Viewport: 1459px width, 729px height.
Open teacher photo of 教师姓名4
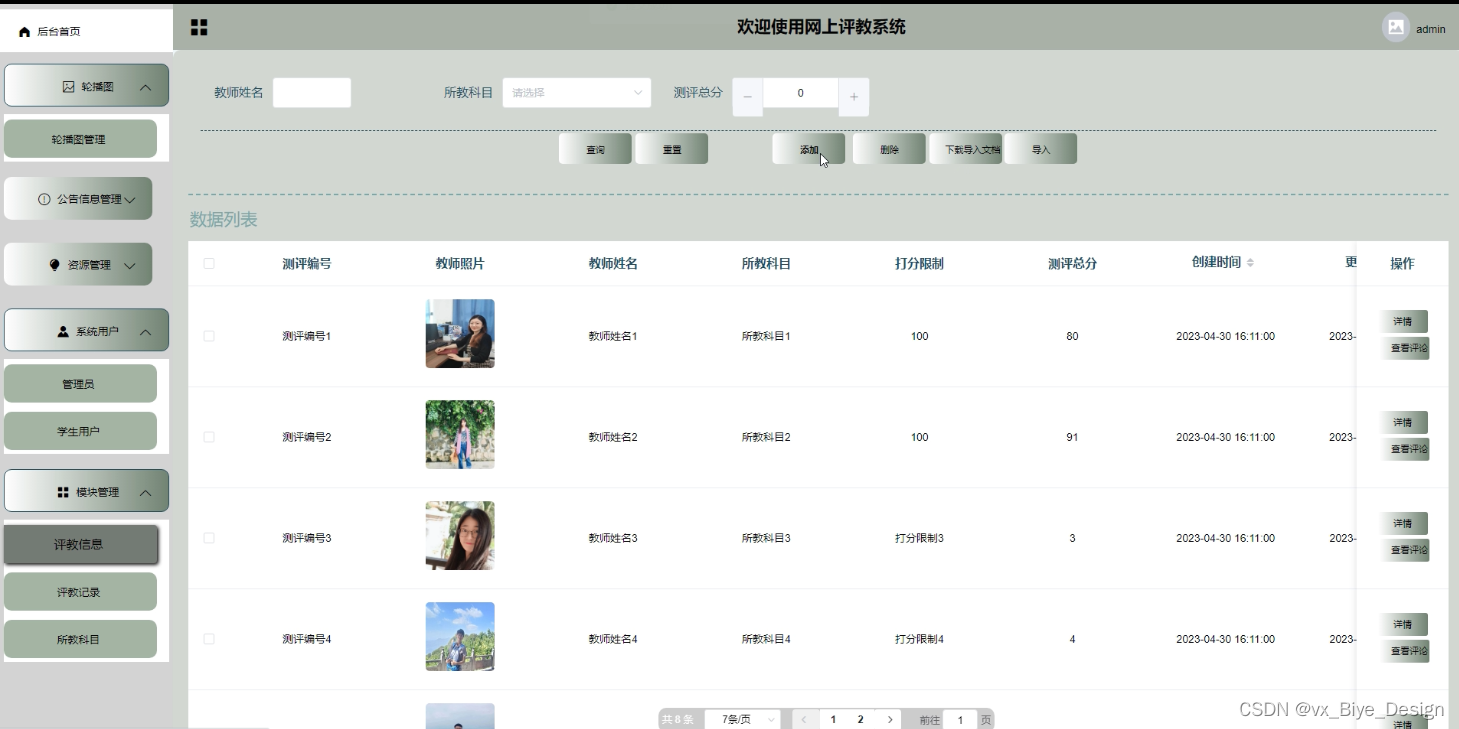coord(460,637)
